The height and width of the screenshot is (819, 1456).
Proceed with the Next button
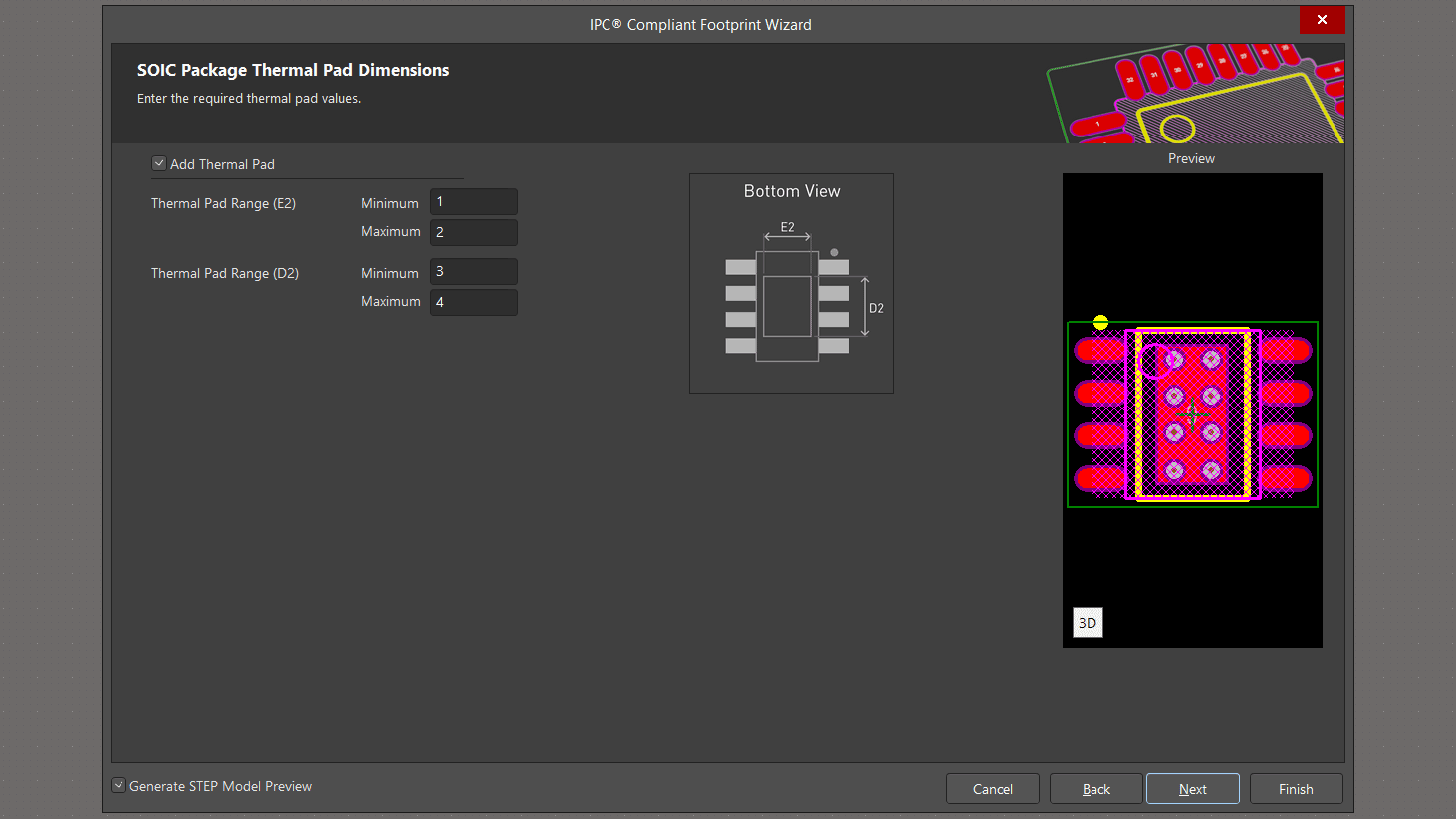click(1192, 789)
